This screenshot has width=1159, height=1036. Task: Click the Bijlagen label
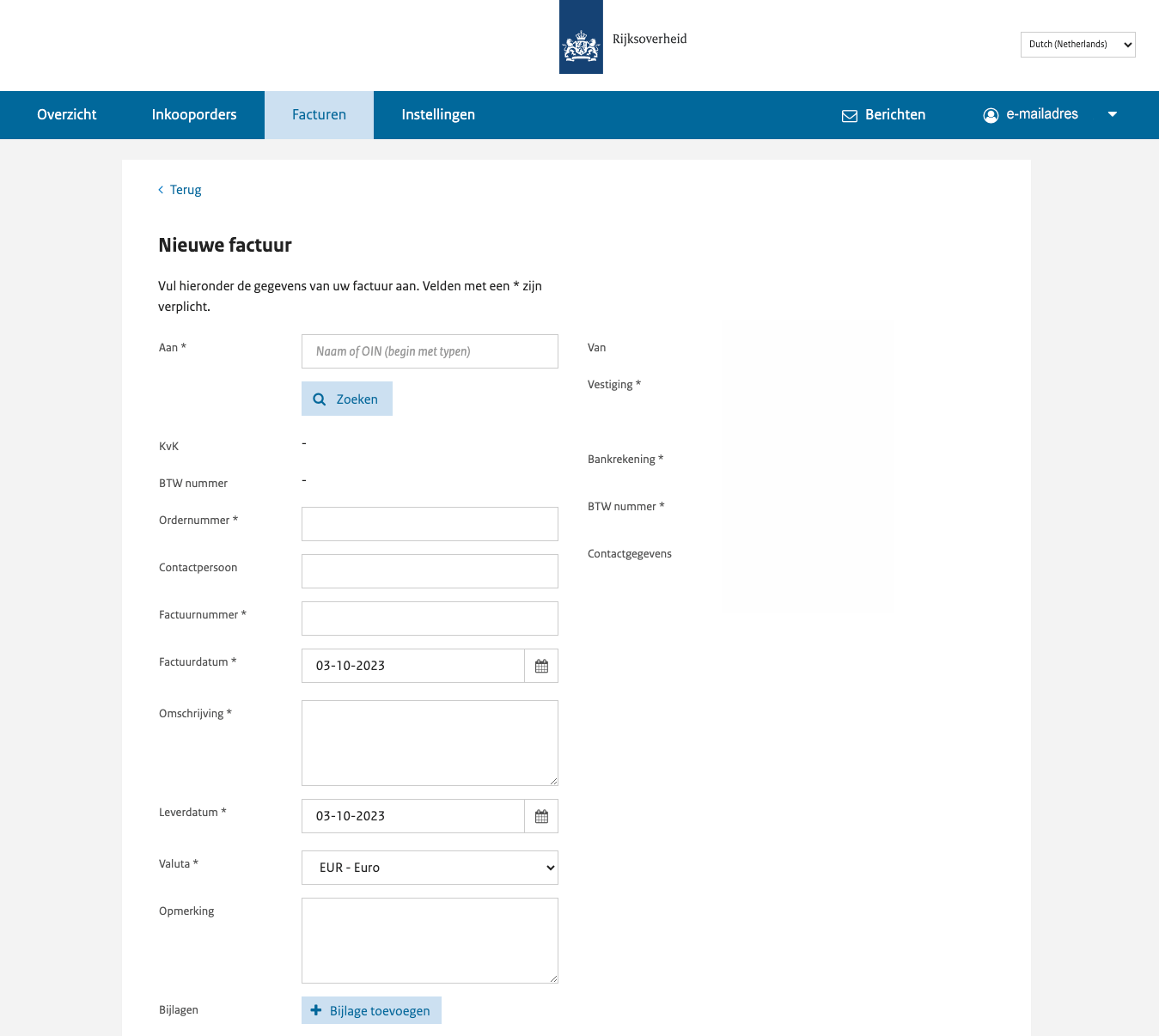pos(179,1010)
